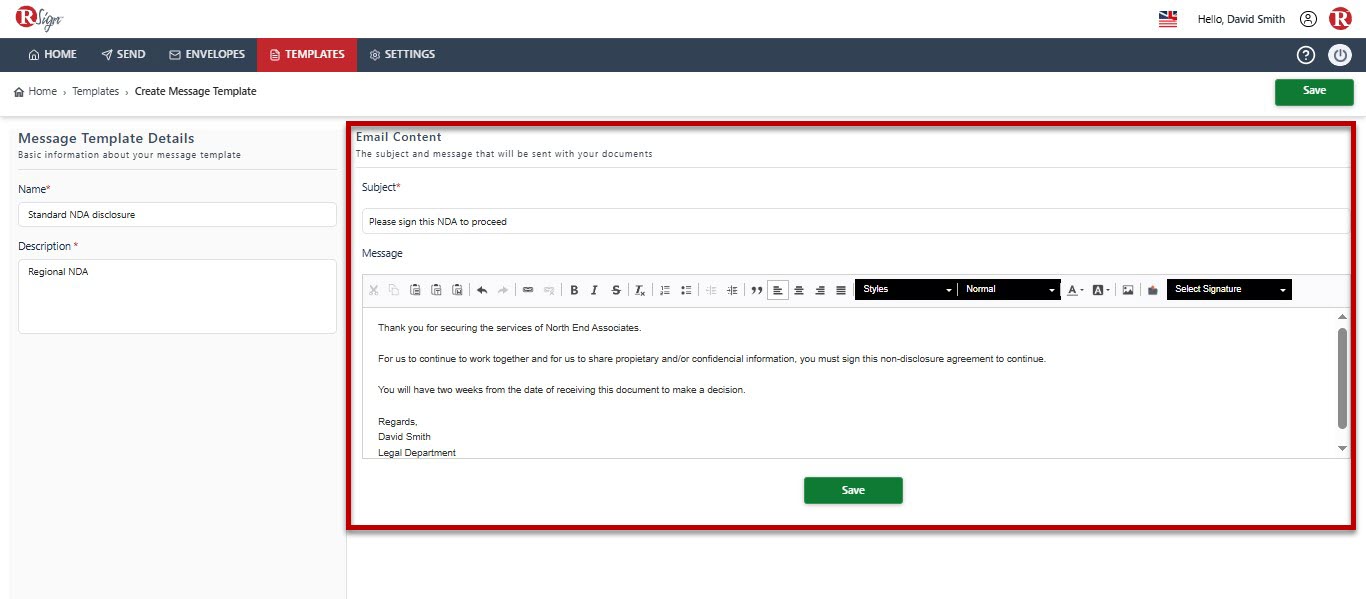Toggle italic formatting
The height and width of the screenshot is (599, 1366).
[x=595, y=290]
